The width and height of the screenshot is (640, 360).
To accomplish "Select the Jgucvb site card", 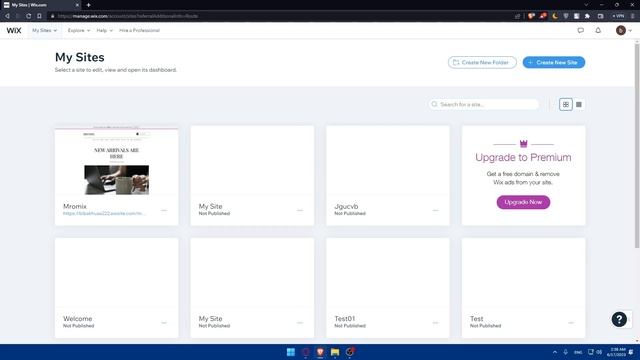I will pyautogui.click(x=388, y=176).
